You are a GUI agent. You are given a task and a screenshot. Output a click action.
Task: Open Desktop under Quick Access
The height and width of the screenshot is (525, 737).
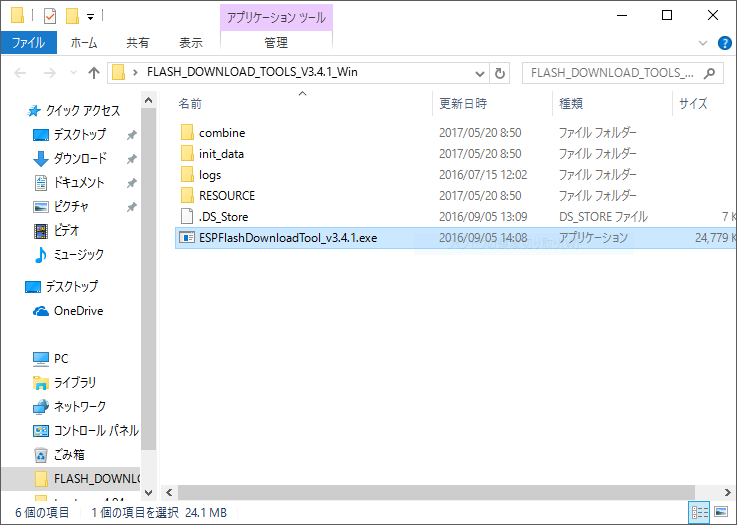80,134
